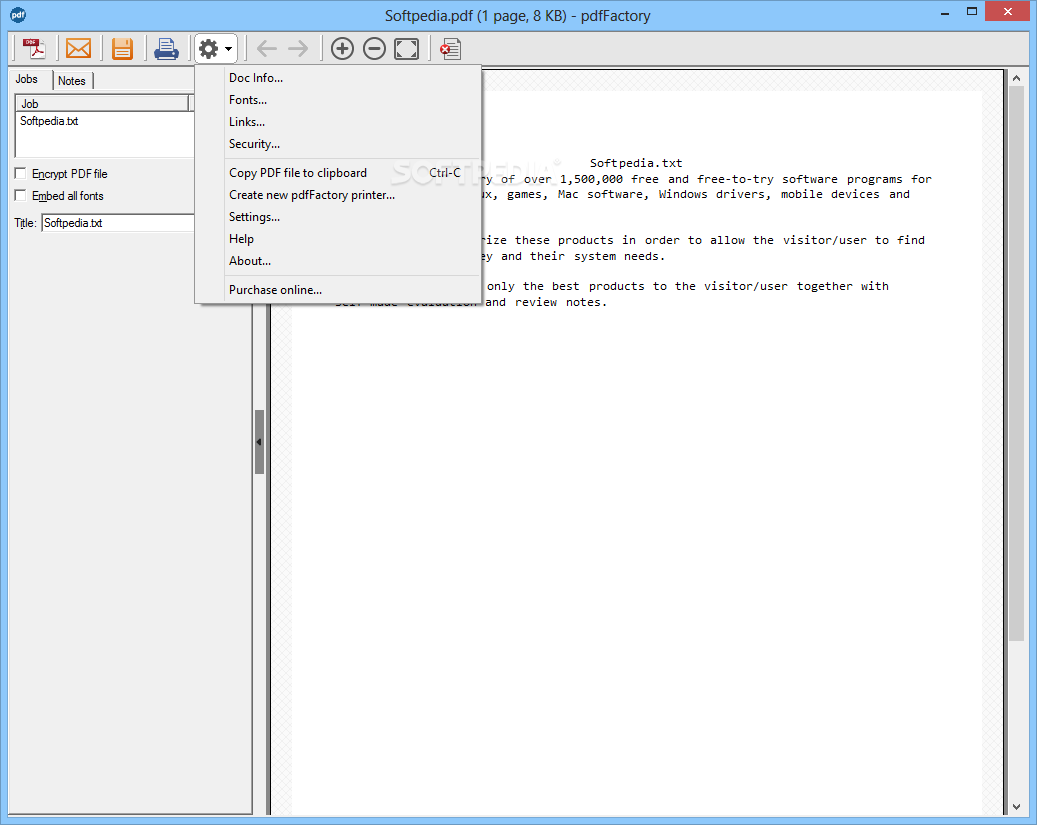Click the vertical scrollbar thumb of the preview
The image size is (1037, 825).
click(x=1016, y=363)
